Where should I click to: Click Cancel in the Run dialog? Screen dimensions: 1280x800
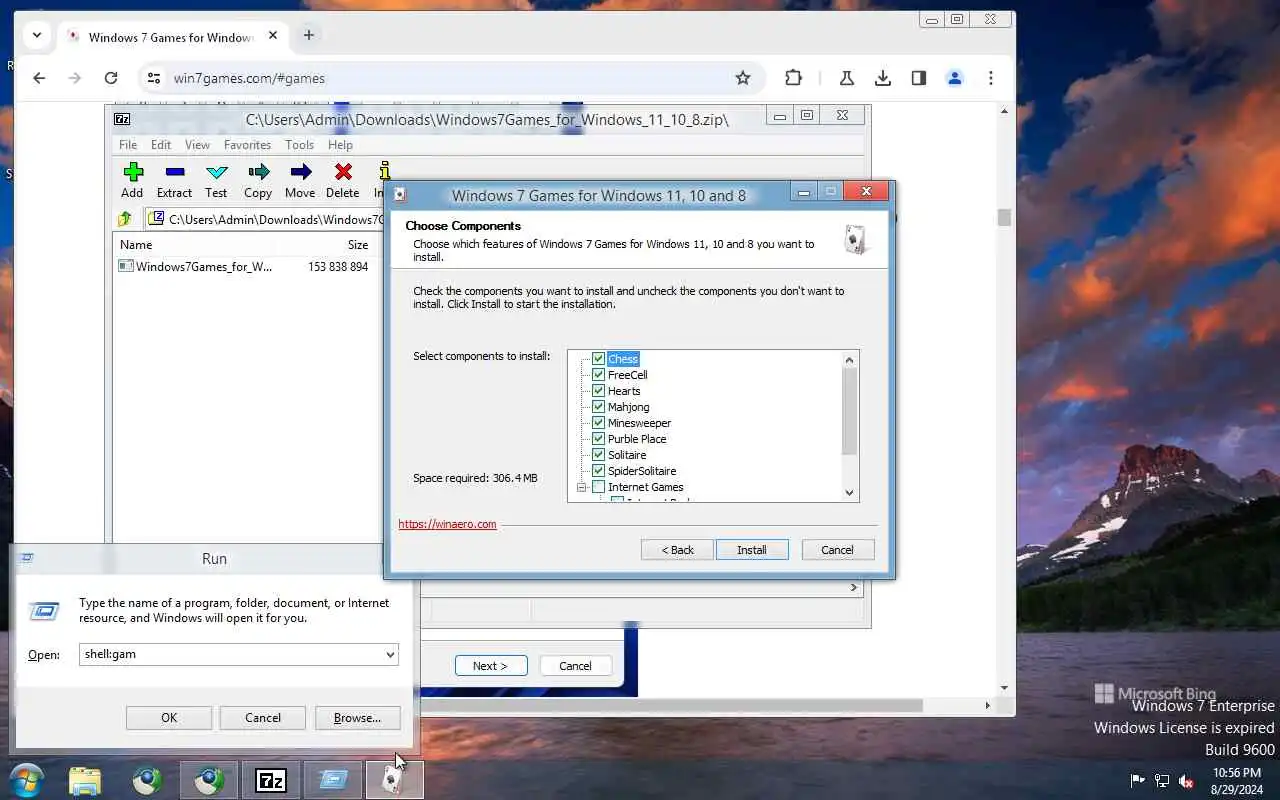[x=263, y=718]
